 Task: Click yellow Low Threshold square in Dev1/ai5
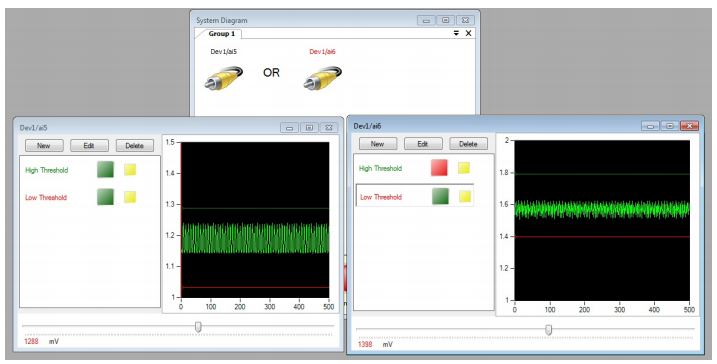tap(130, 197)
